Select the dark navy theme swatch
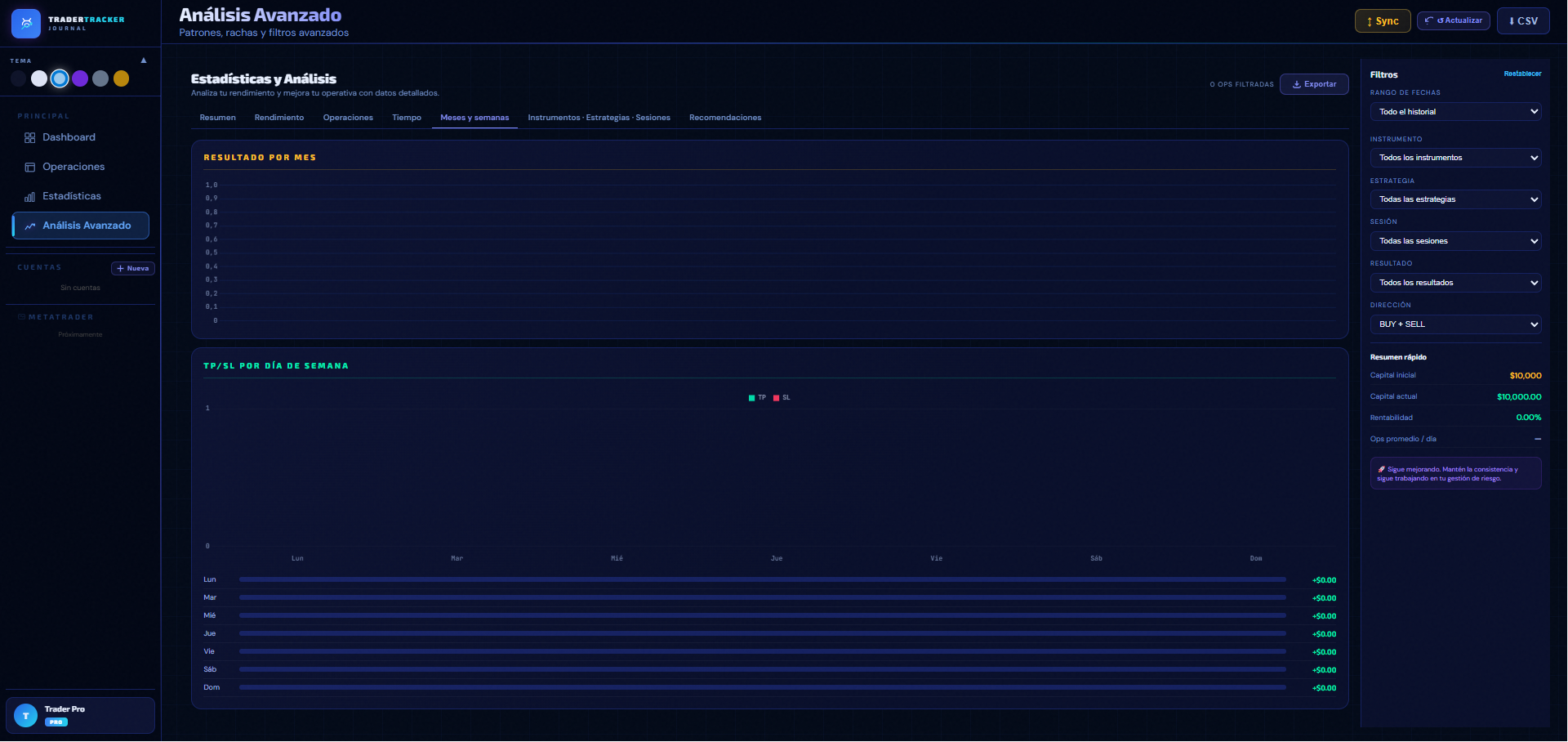 point(19,78)
